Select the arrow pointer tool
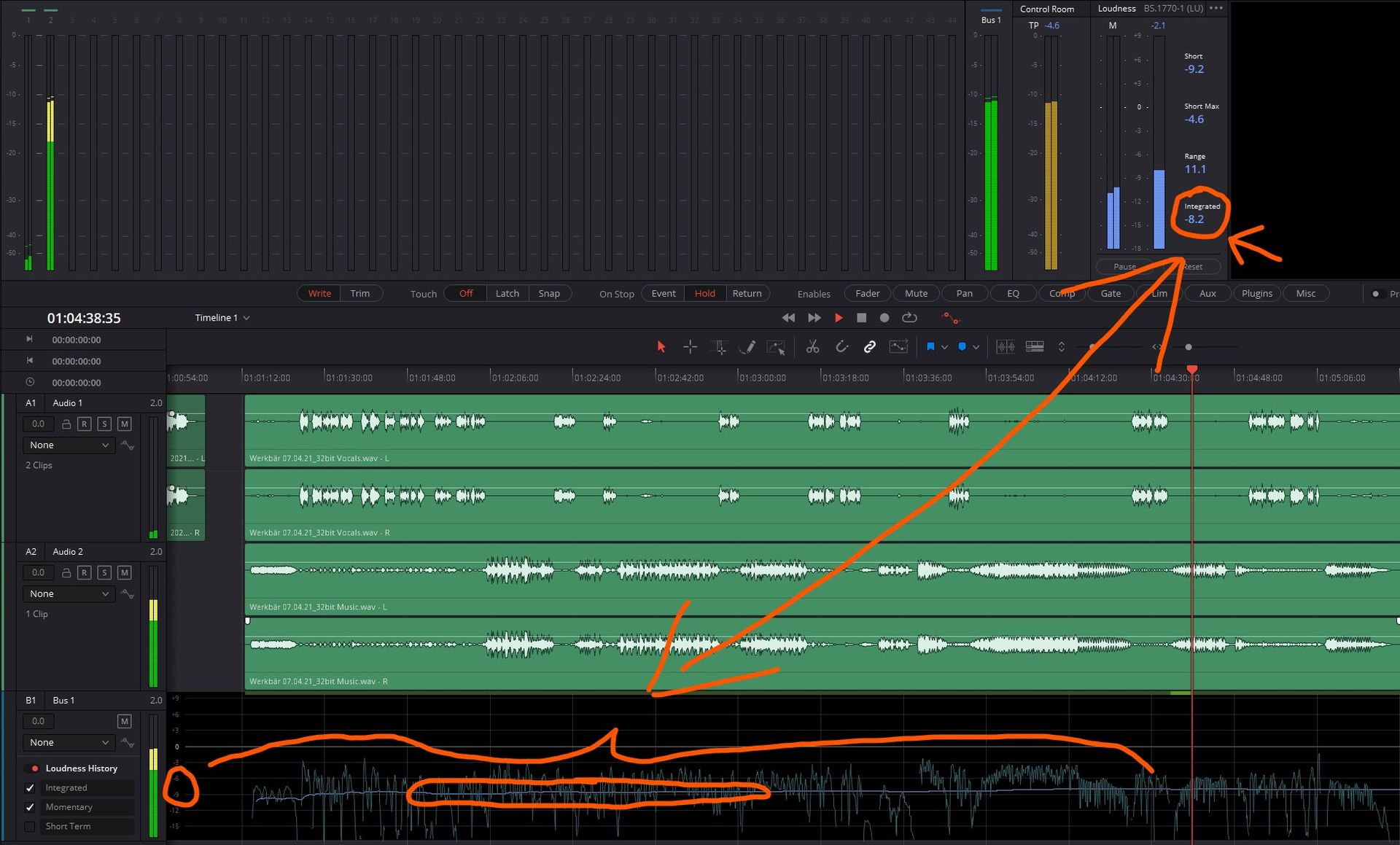The image size is (1400, 845). tap(661, 347)
